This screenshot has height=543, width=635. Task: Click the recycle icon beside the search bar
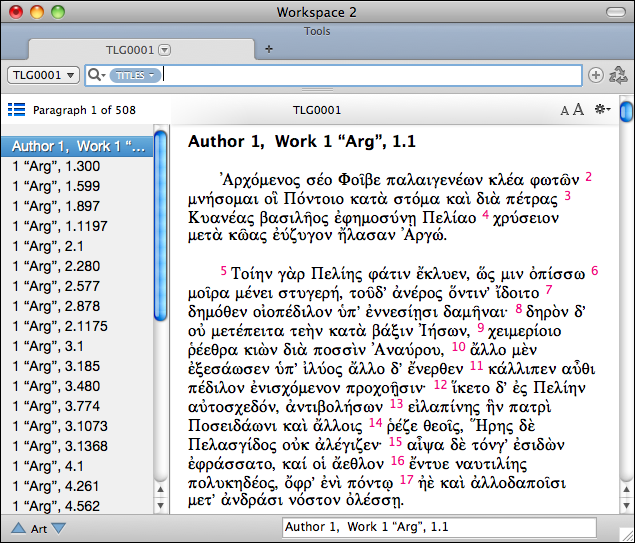click(617, 75)
